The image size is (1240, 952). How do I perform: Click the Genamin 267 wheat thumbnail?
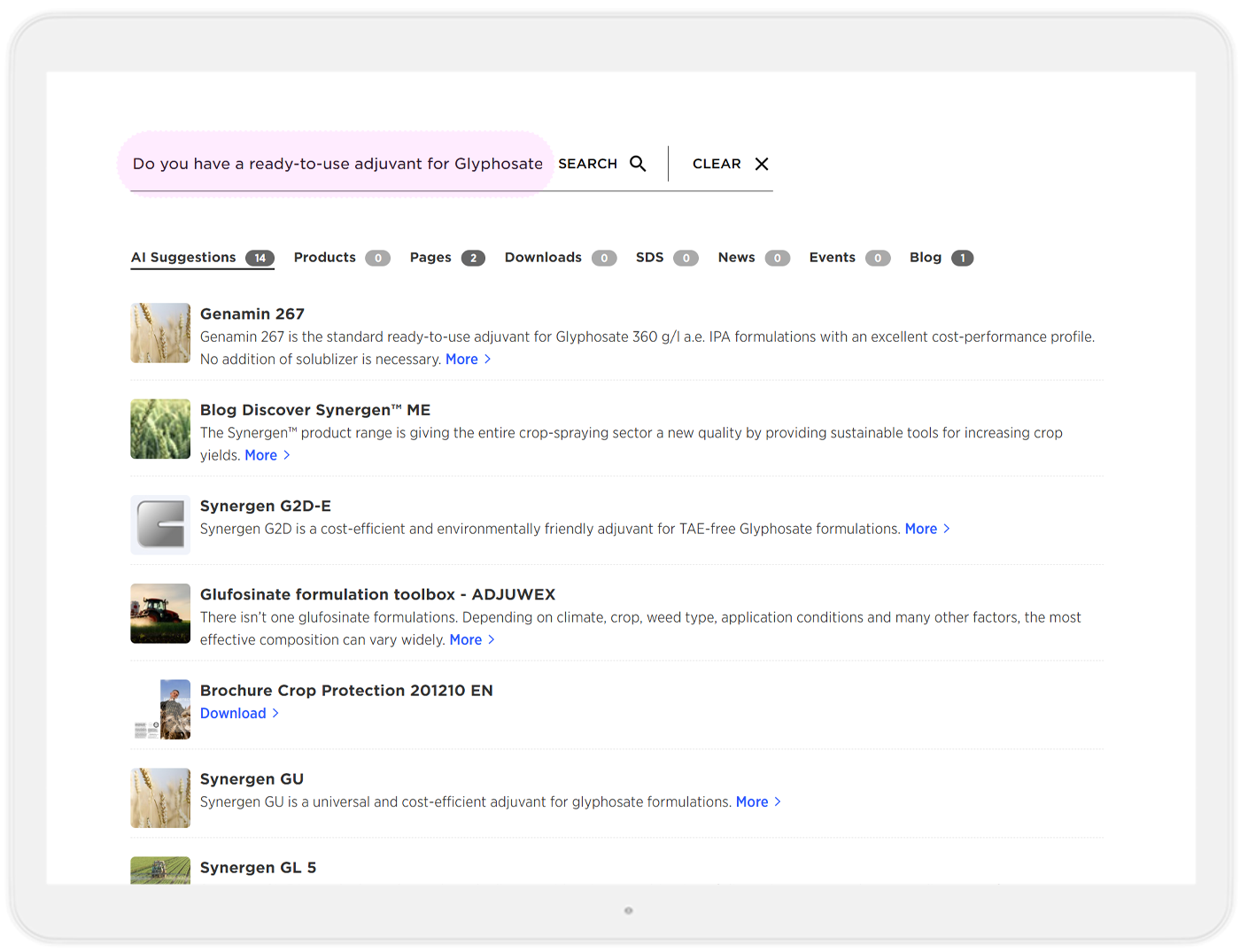pyautogui.click(x=160, y=333)
